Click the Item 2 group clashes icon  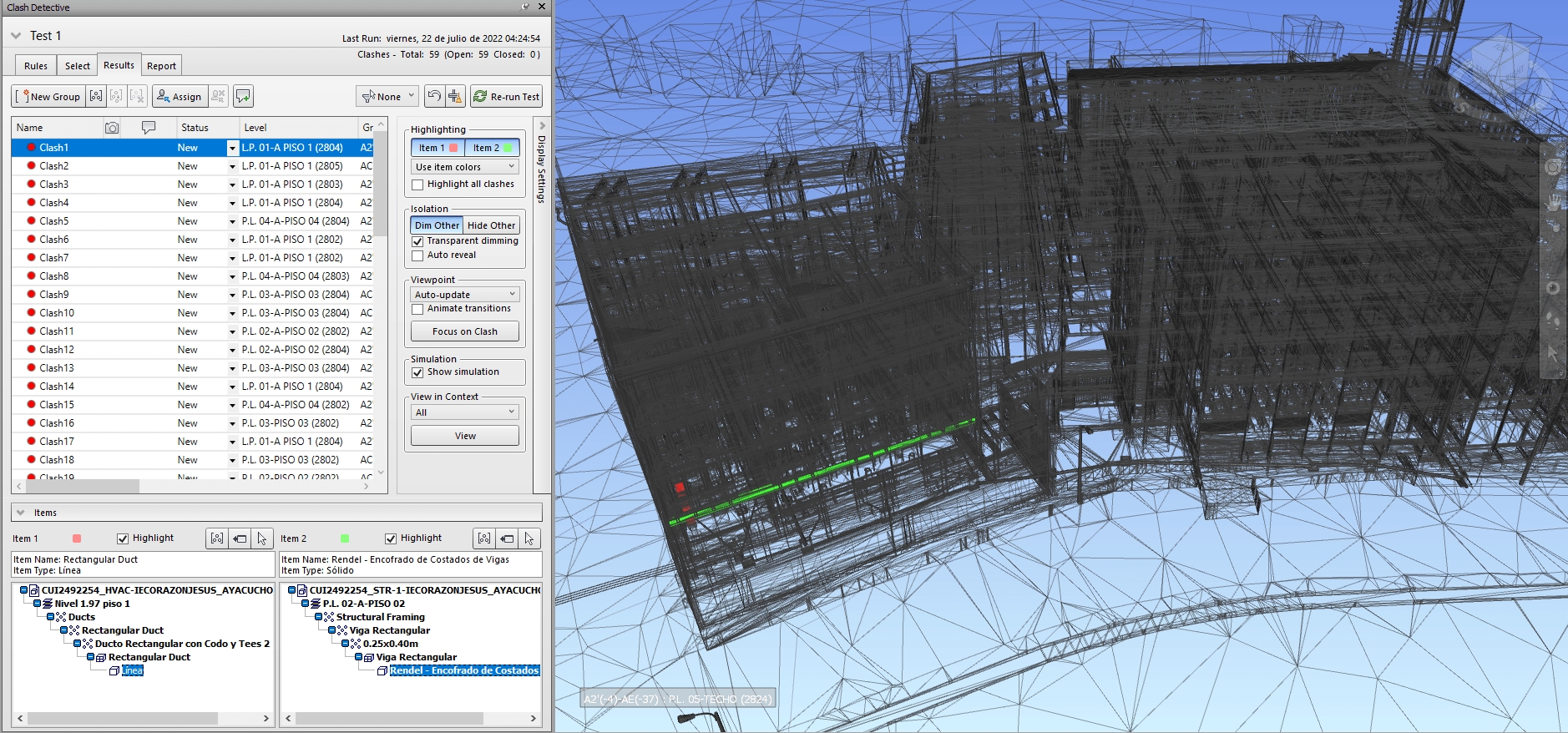coord(484,538)
